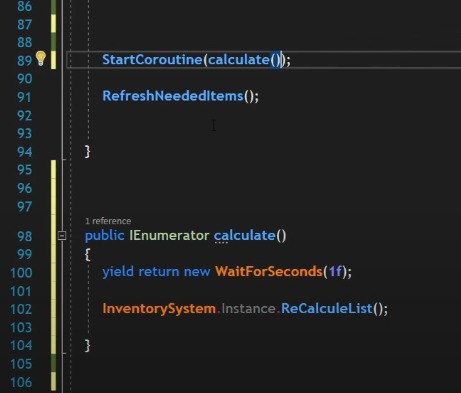Click the calculate method name on line 98

(x=245, y=236)
